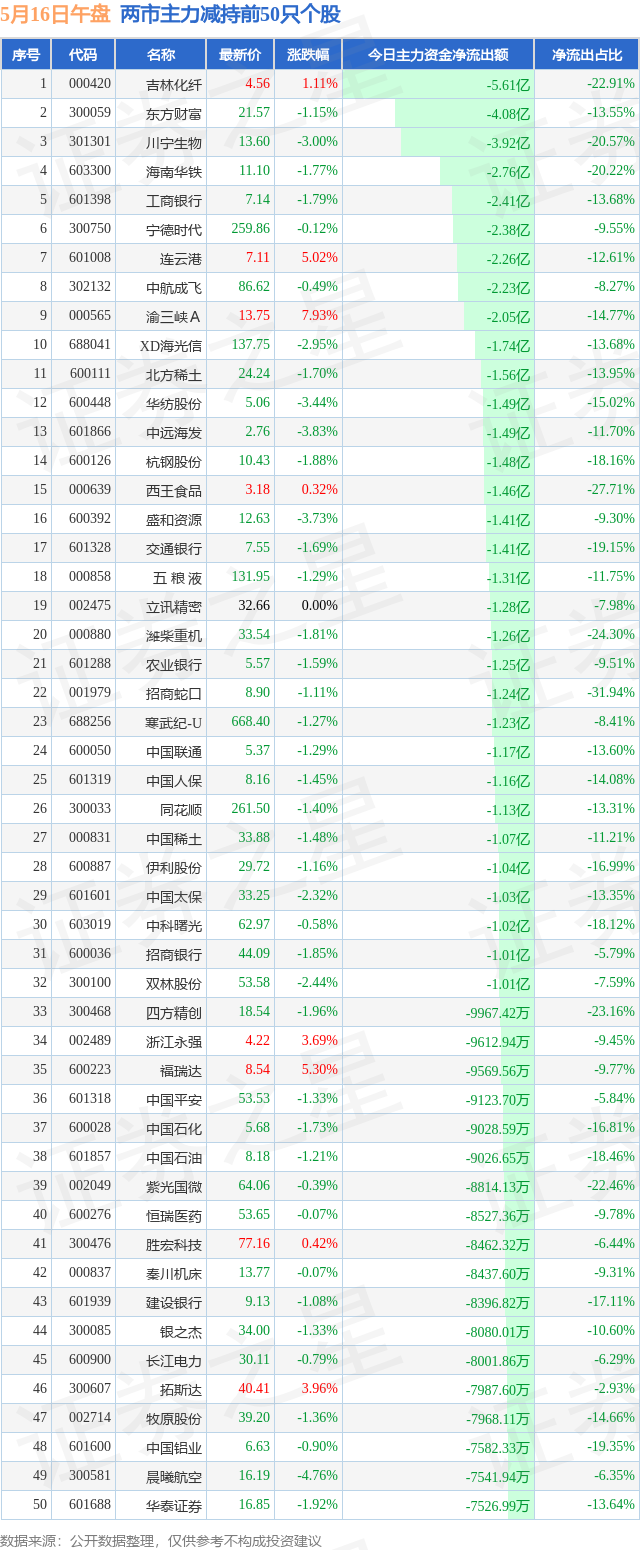The image size is (640, 1550).
Task: Select stock name 北方稀土
Action: coord(174,374)
